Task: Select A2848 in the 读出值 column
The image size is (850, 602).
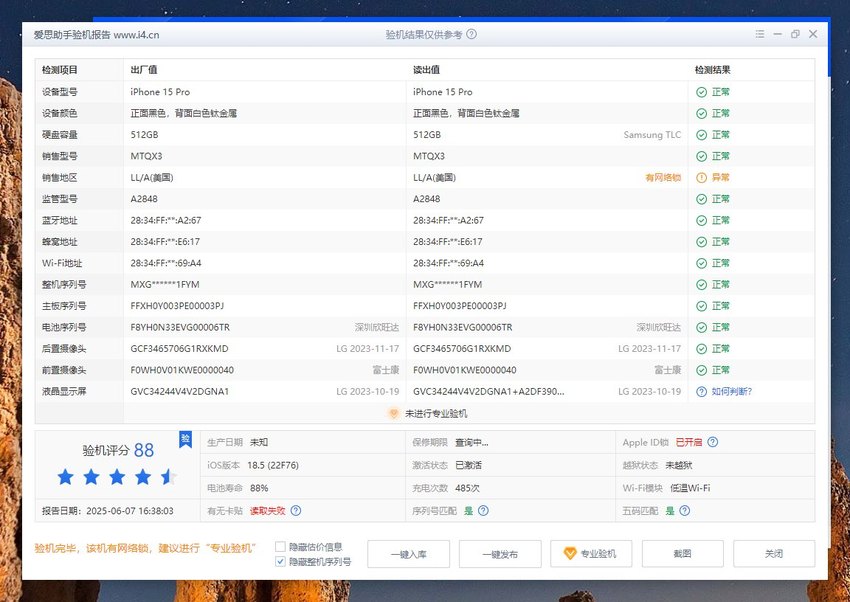Action: [x=427, y=199]
